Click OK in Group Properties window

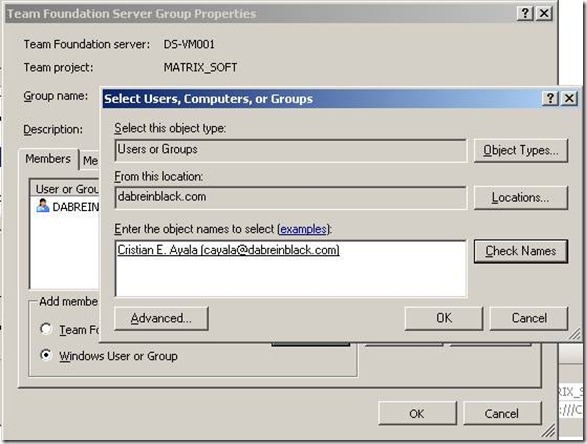[x=417, y=413]
